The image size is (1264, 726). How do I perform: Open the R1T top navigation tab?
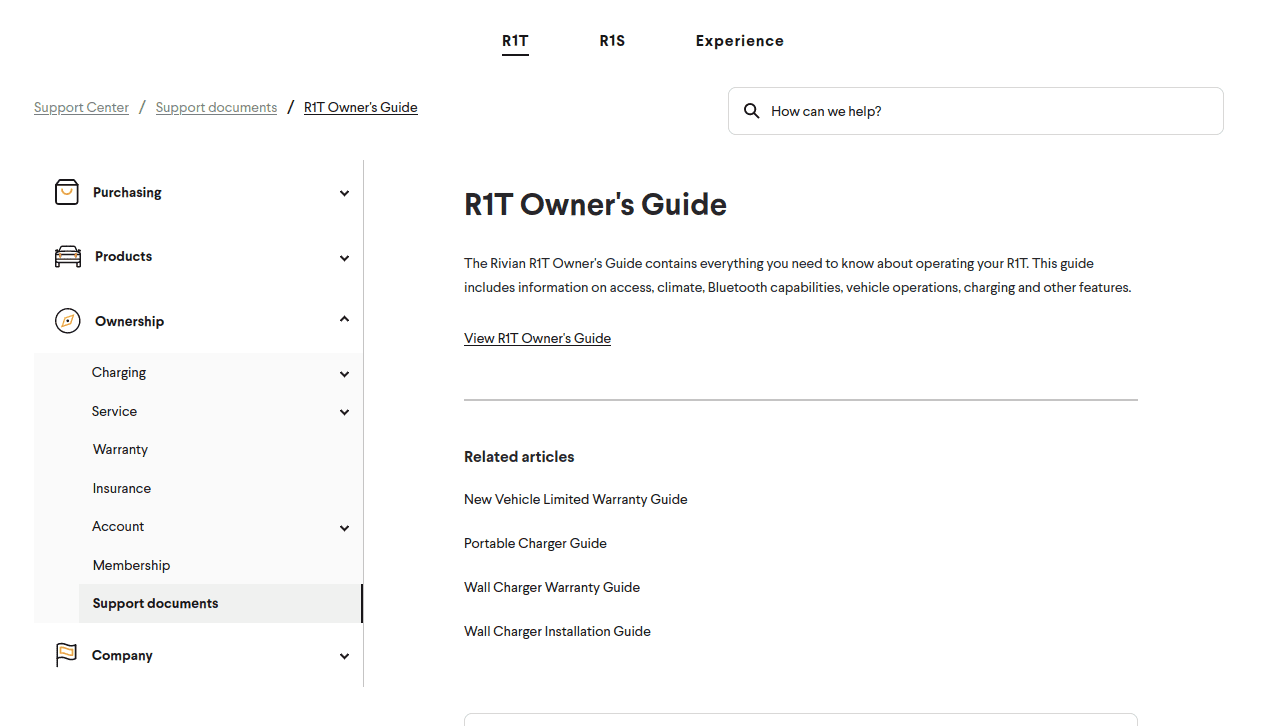[515, 41]
